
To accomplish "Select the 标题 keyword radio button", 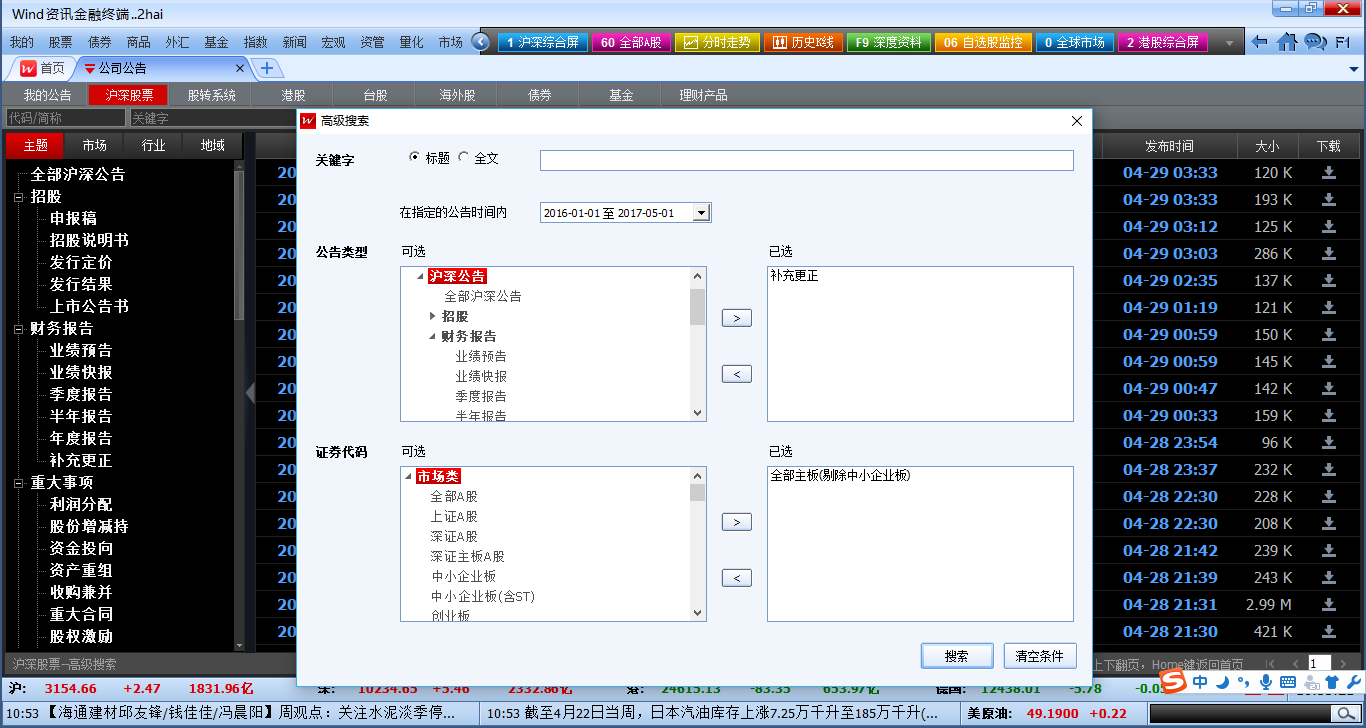I will pyautogui.click(x=415, y=158).
